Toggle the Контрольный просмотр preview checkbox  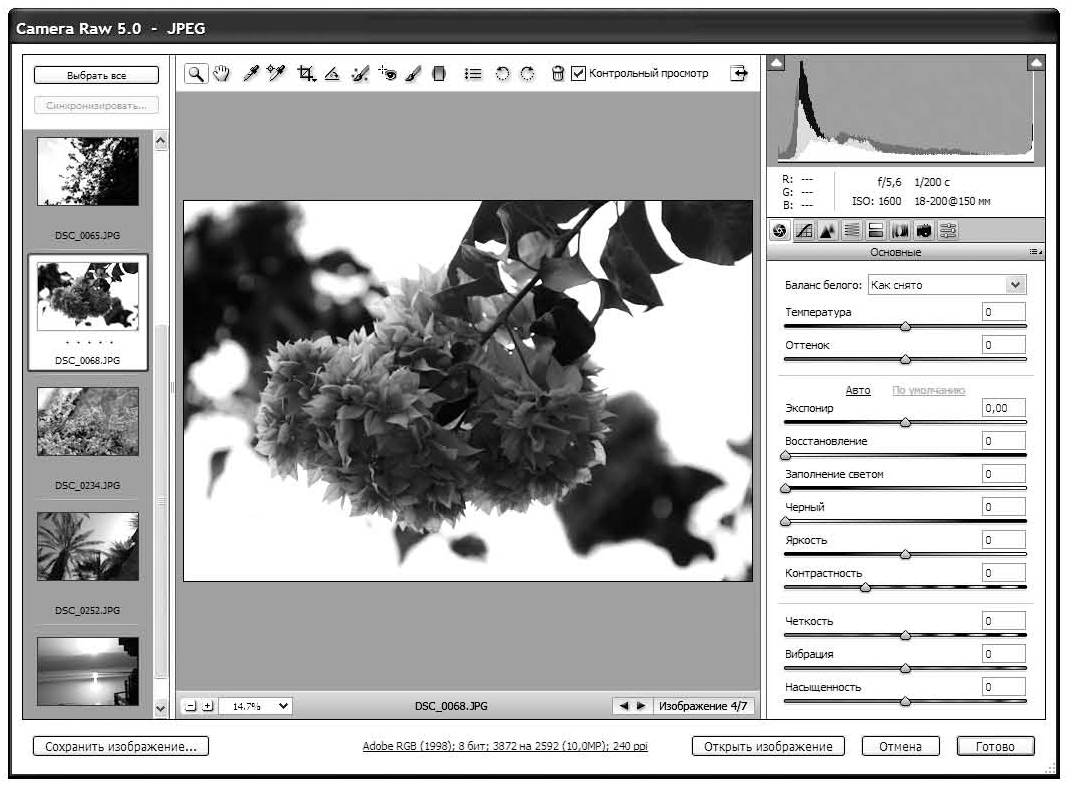tap(578, 73)
